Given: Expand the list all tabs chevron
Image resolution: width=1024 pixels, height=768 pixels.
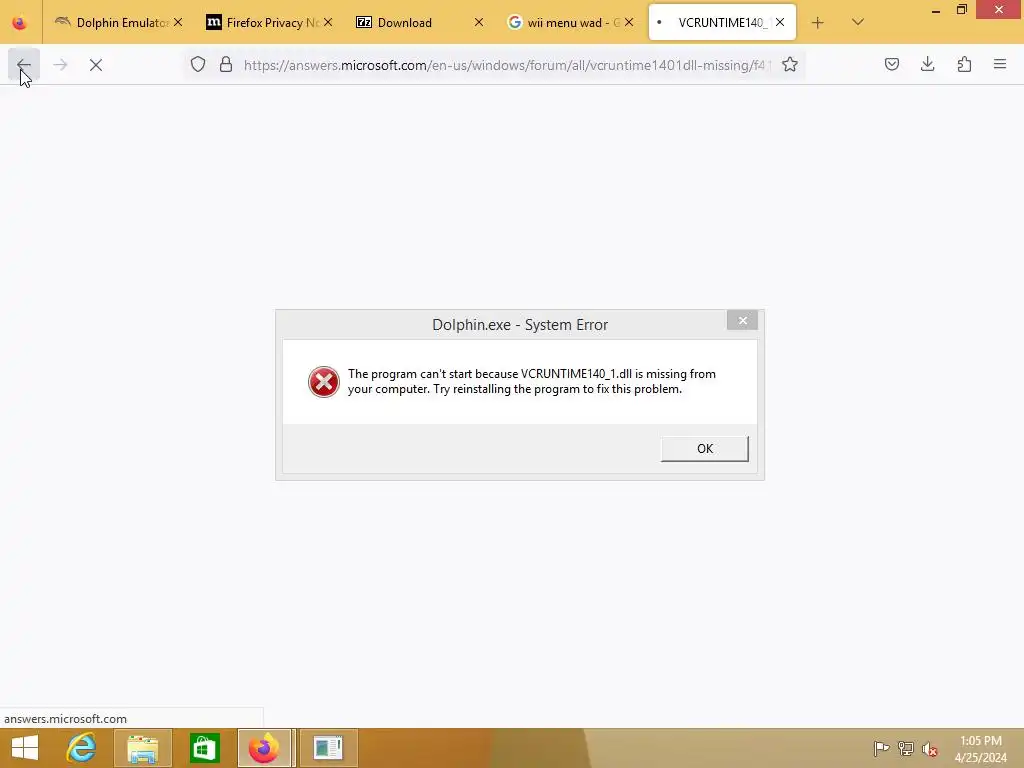Looking at the screenshot, I should pyautogui.click(x=858, y=22).
